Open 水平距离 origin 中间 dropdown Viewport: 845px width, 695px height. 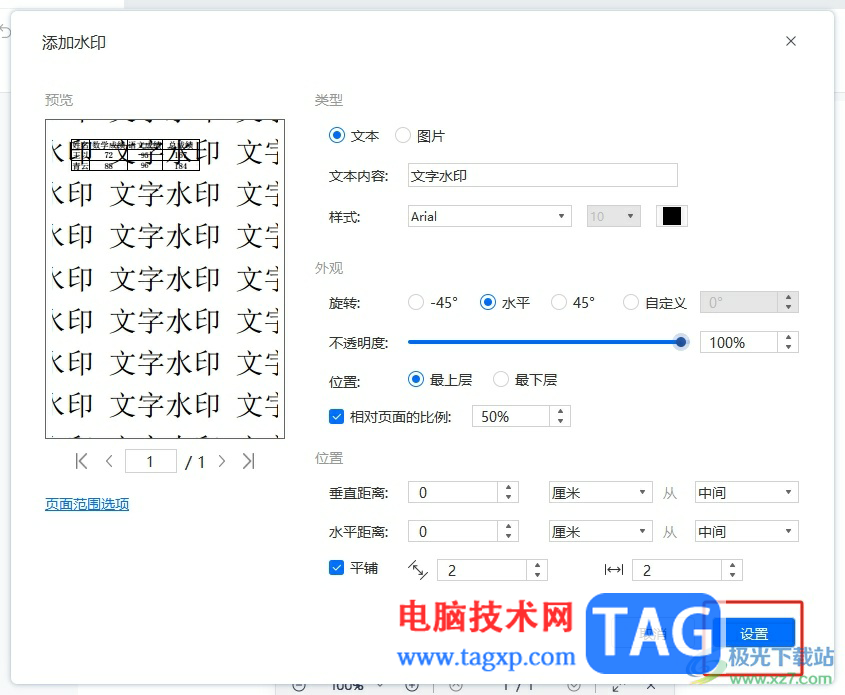coord(746,532)
